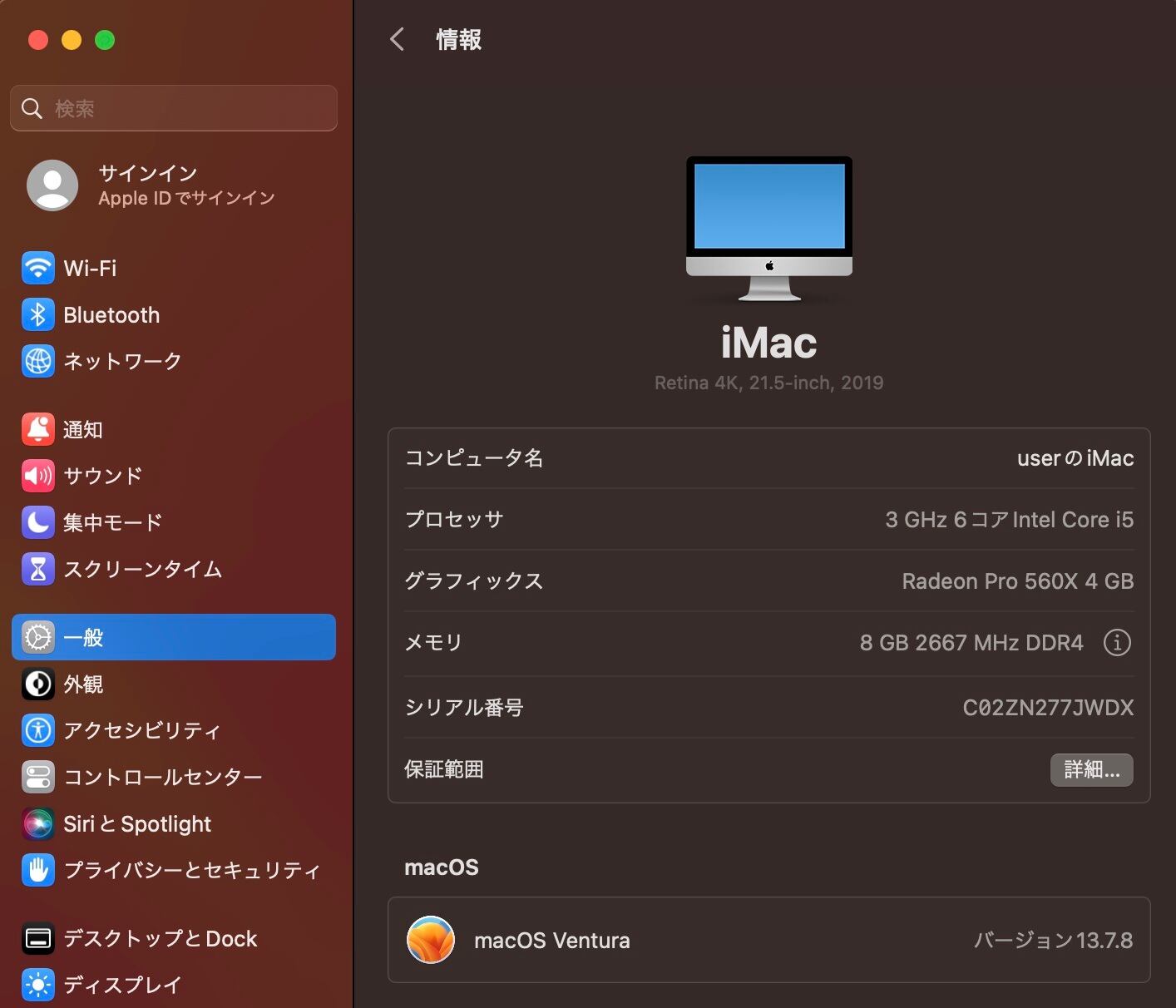
Task: Click the 情報 page title
Action: click(x=459, y=39)
